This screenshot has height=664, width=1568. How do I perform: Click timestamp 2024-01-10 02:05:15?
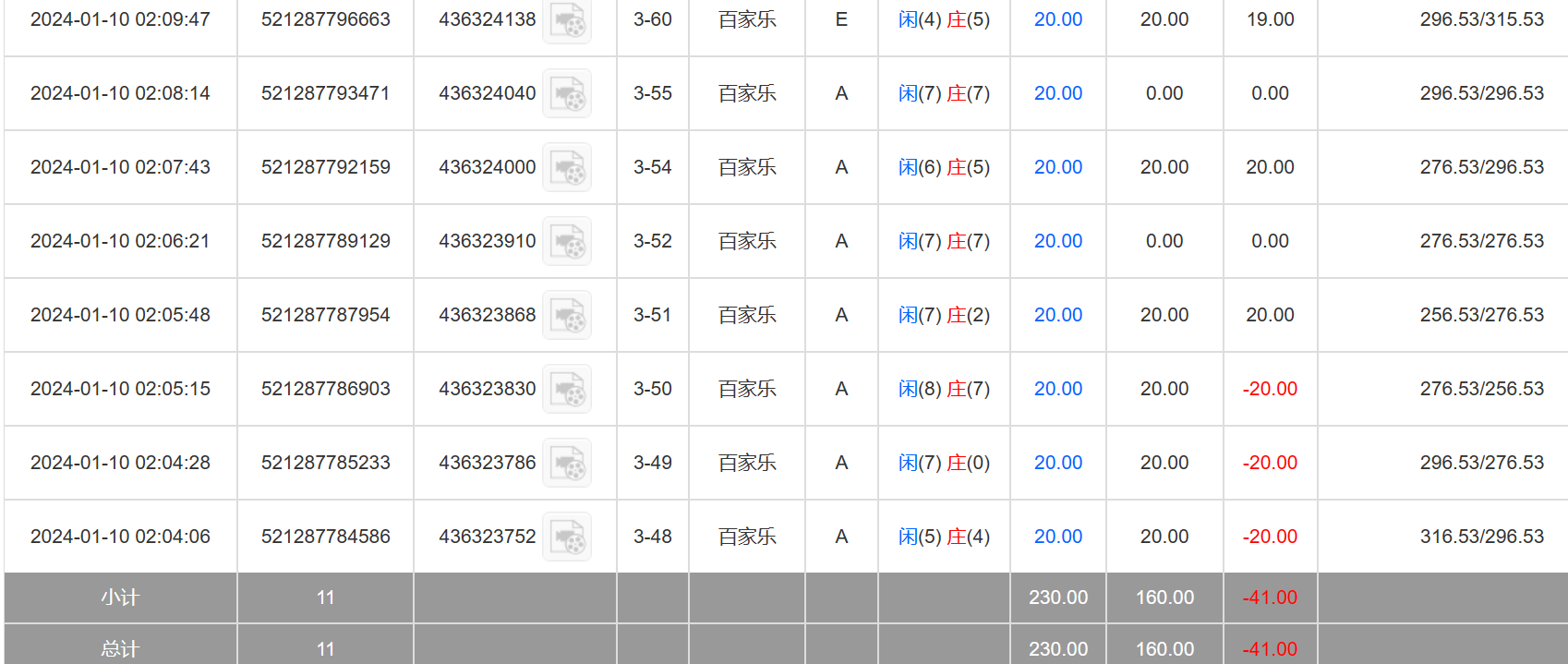tap(120, 389)
